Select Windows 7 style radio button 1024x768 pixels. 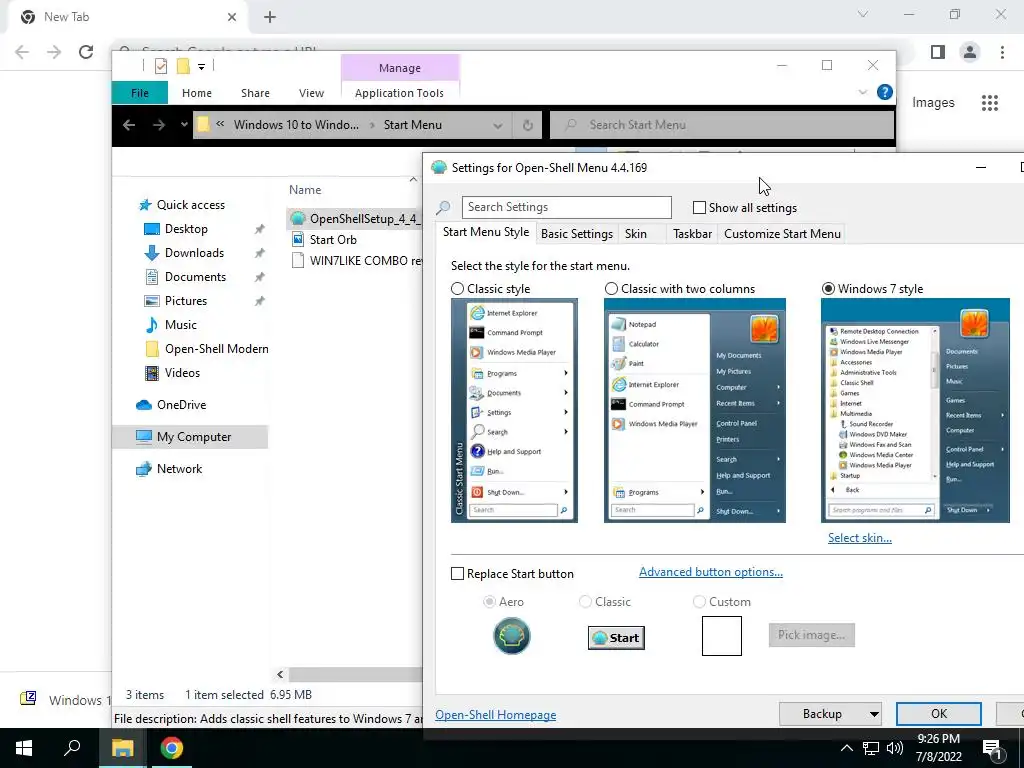pos(828,289)
